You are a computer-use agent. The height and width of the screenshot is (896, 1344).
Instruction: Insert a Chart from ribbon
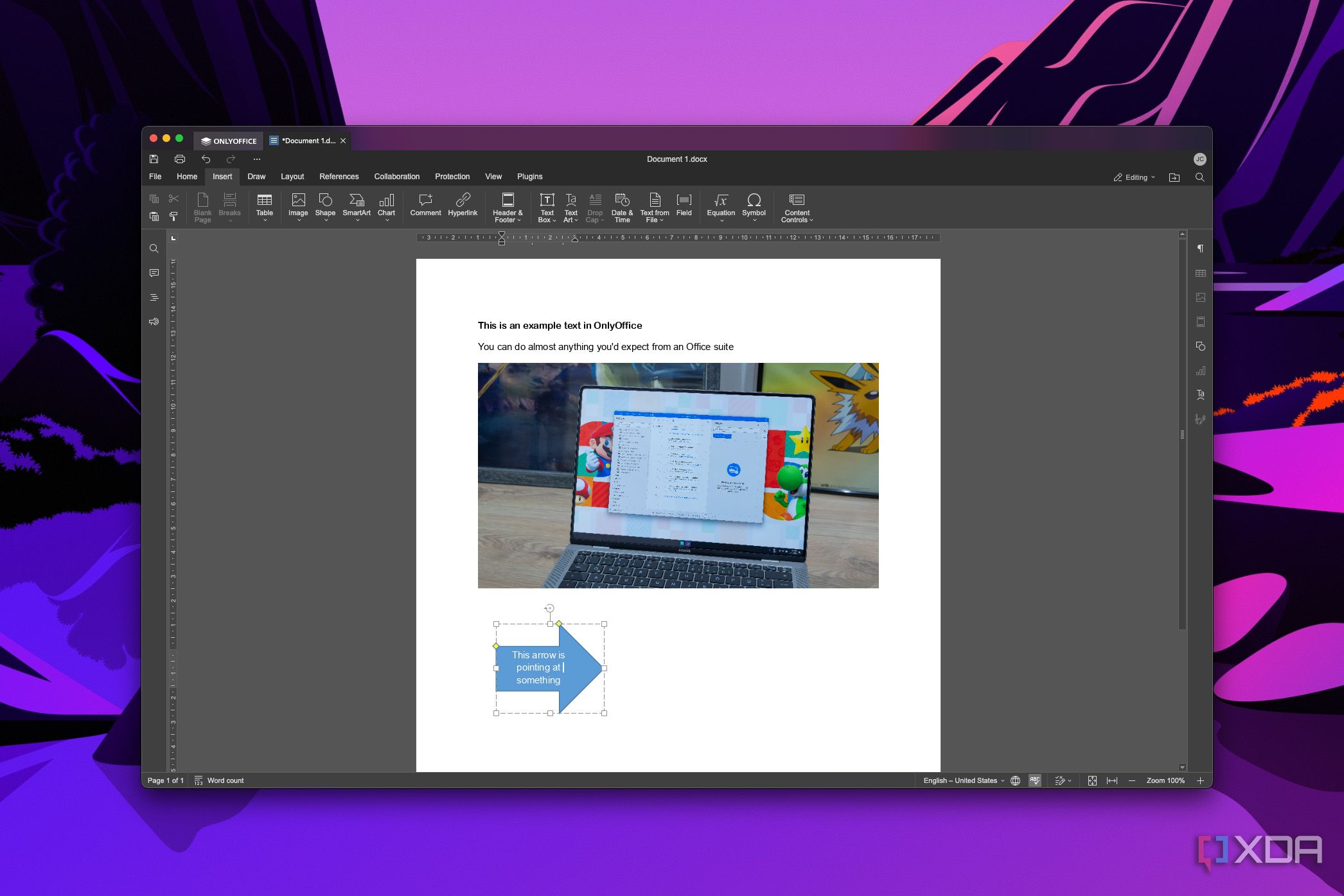coord(386,201)
